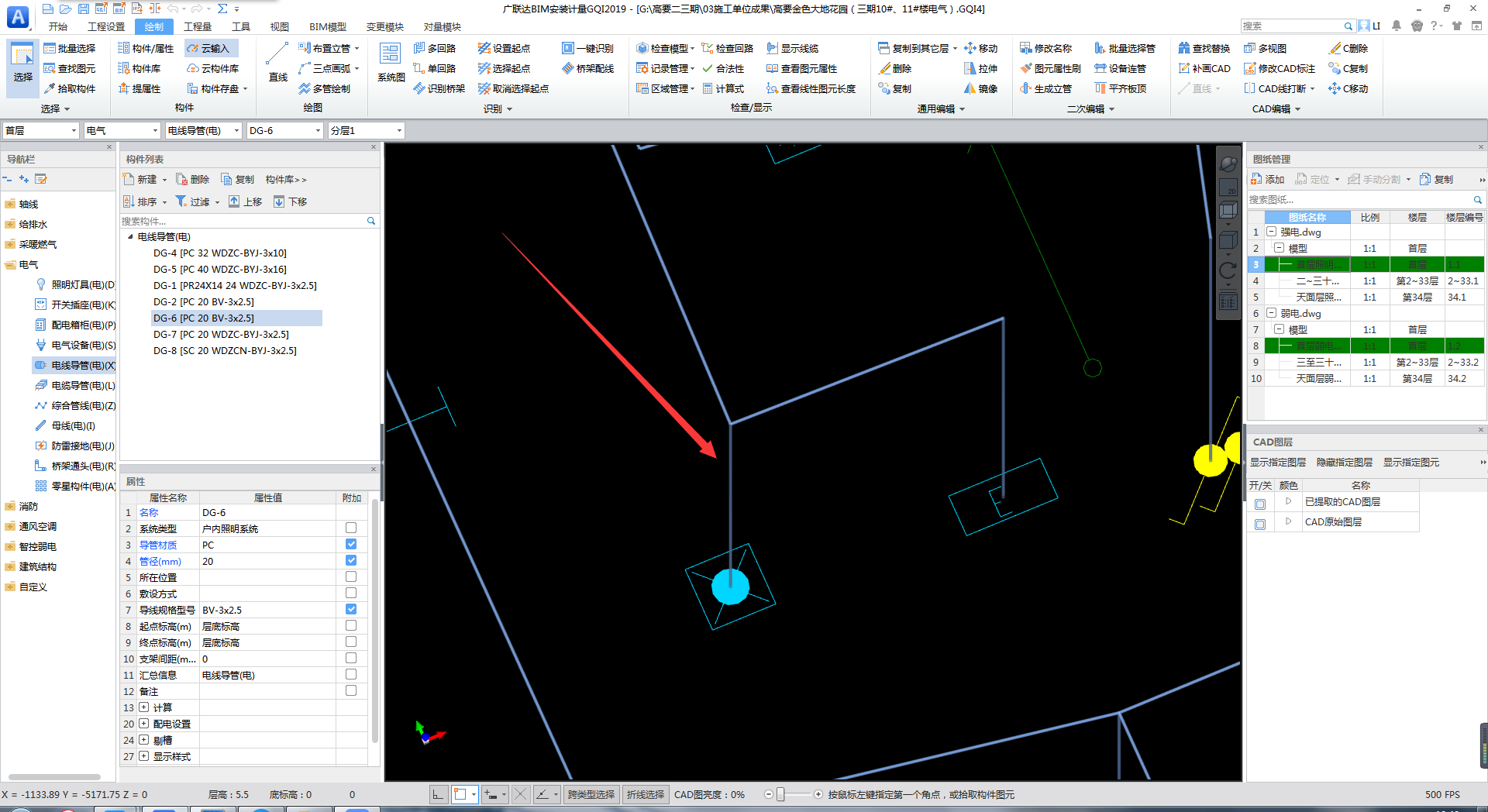Uncheck 管径(mm) attach checkbox
The image size is (1488, 812).
[x=351, y=560]
